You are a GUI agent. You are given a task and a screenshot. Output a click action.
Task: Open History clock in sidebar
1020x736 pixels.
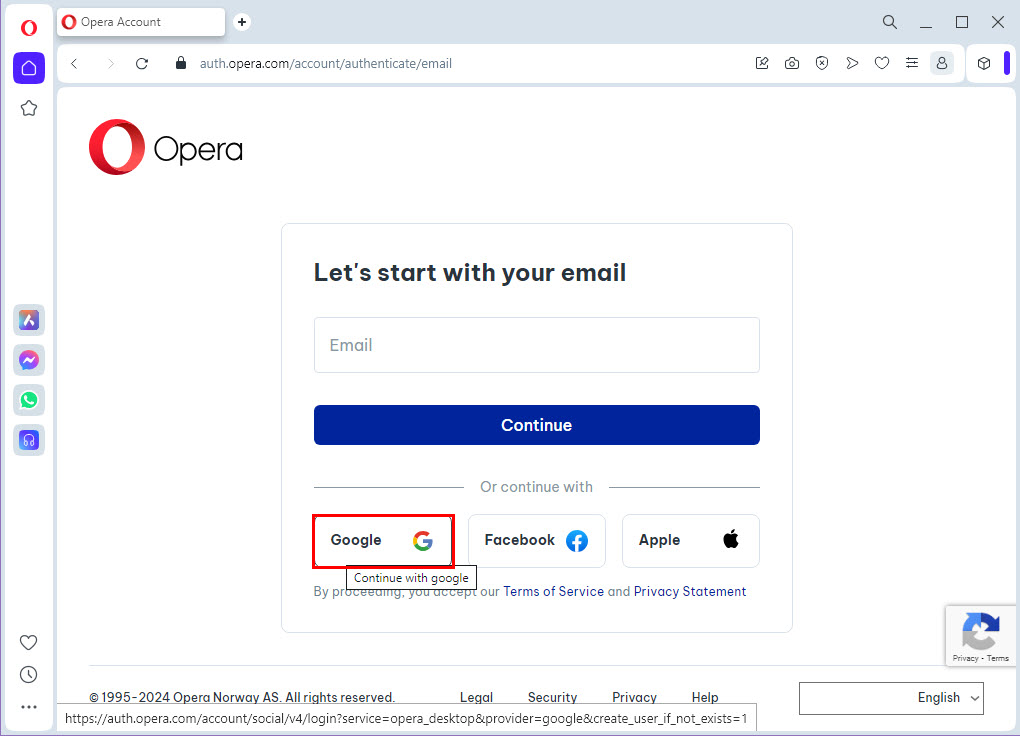click(x=29, y=675)
